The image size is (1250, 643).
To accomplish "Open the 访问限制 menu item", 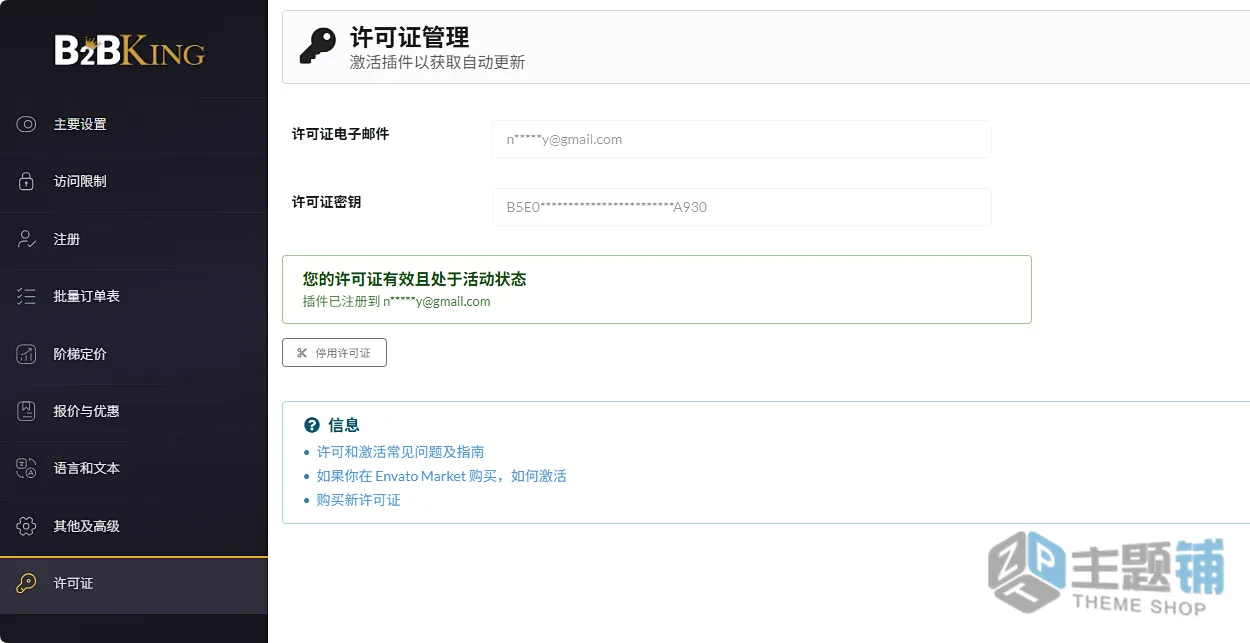I will (134, 181).
